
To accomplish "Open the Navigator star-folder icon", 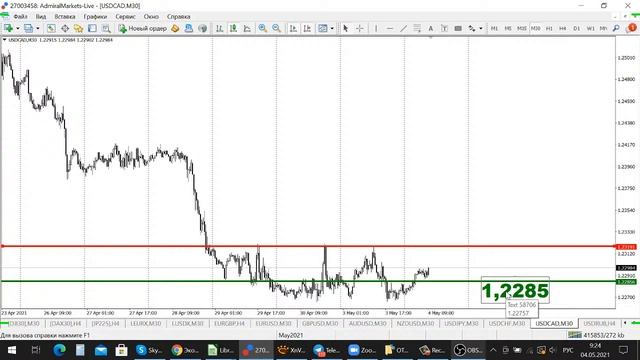I will click(78, 28).
